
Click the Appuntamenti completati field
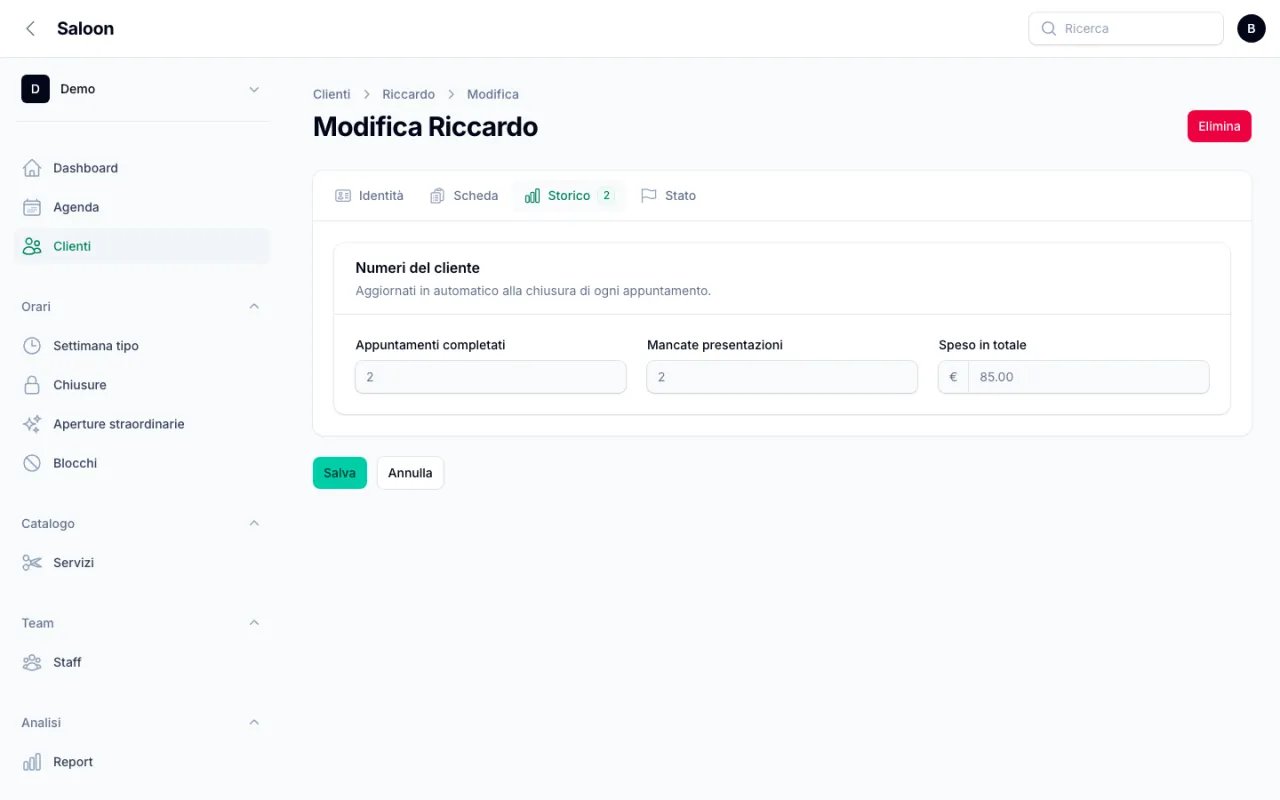(x=491, y=377)
